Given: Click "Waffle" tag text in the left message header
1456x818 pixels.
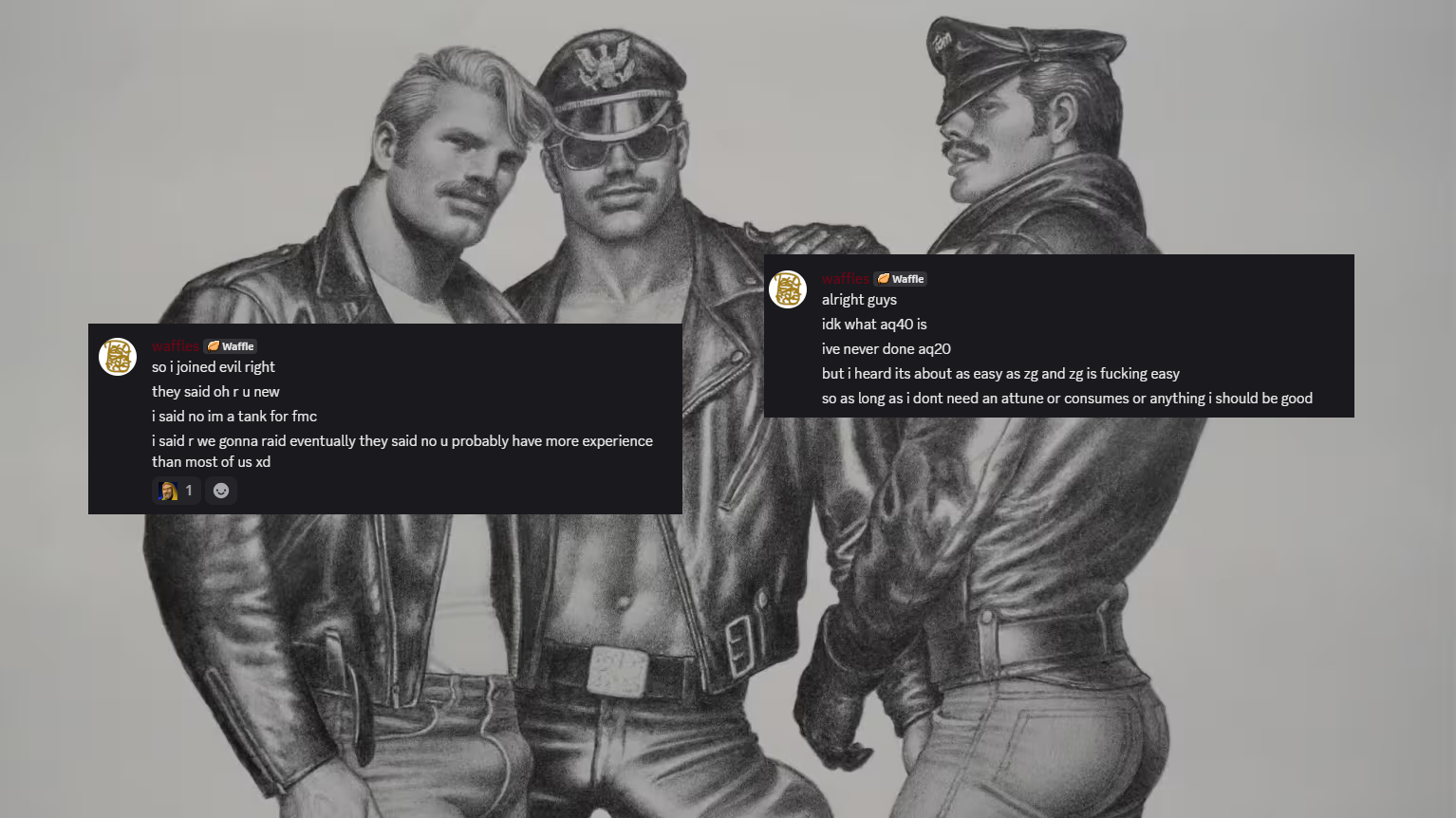Looking at the screenshot, I should [x=238, y=346].
